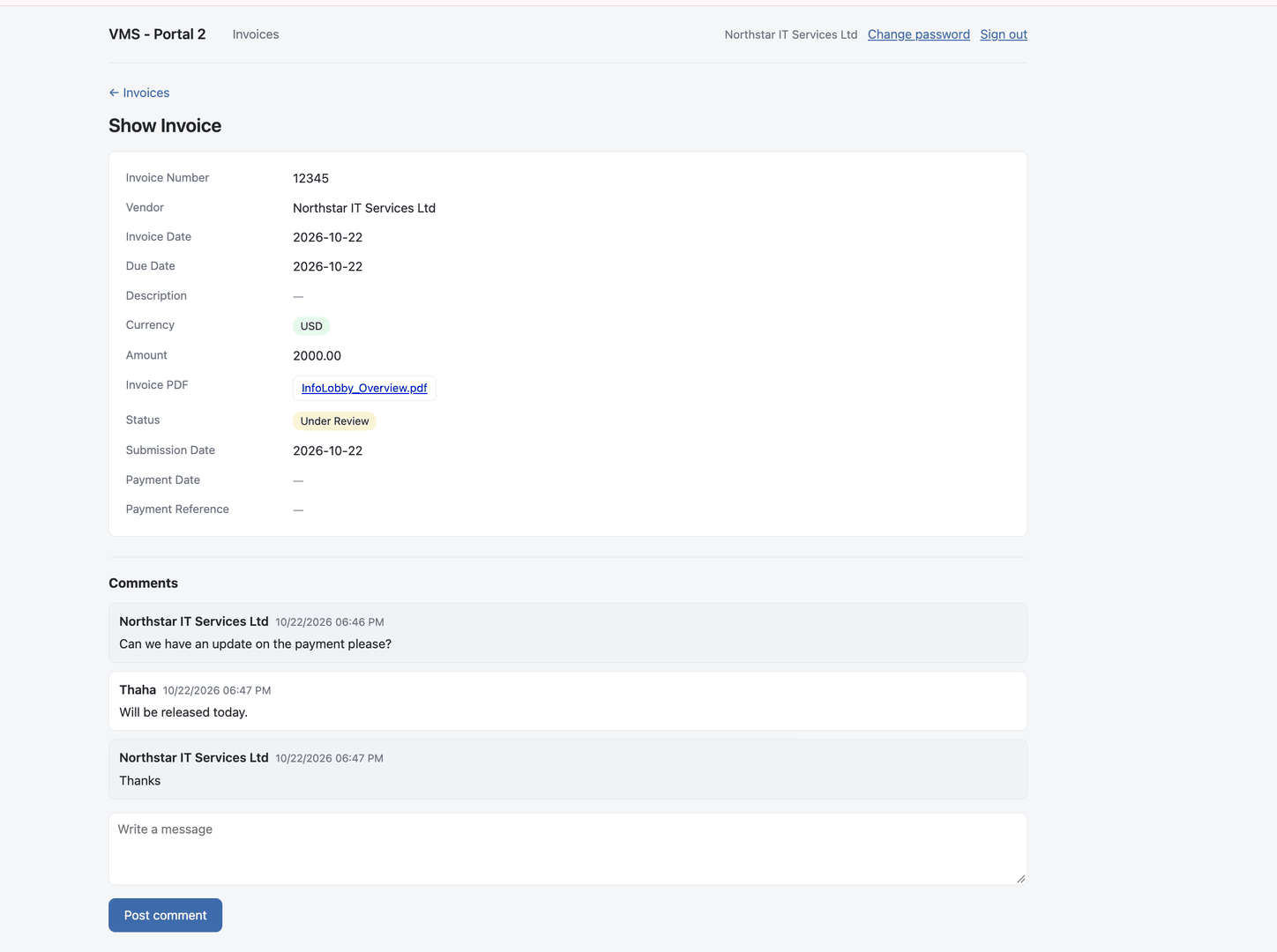This screenshot has height=952, width=1277.
Task: Click the "Thanks" comment text
Action: (x=140, y=781)
